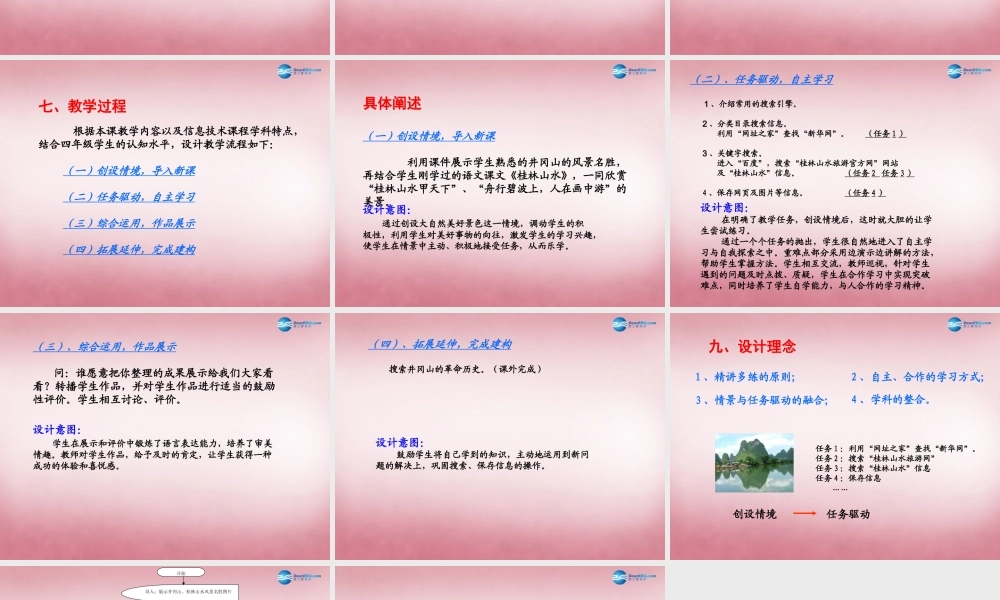Click "3、情景与任务驱动的融合;" item
Screen dimensions: 1000x600
tap(761, 400)
